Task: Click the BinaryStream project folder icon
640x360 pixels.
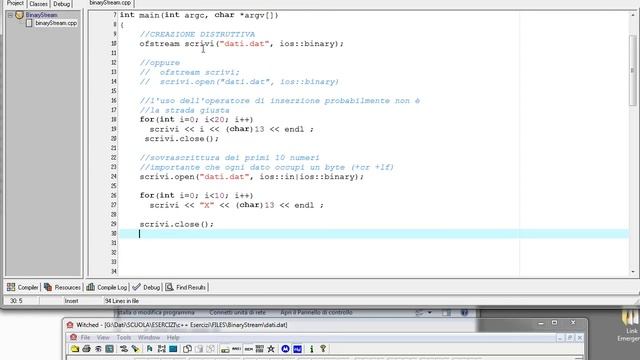Action: (19, 15)
